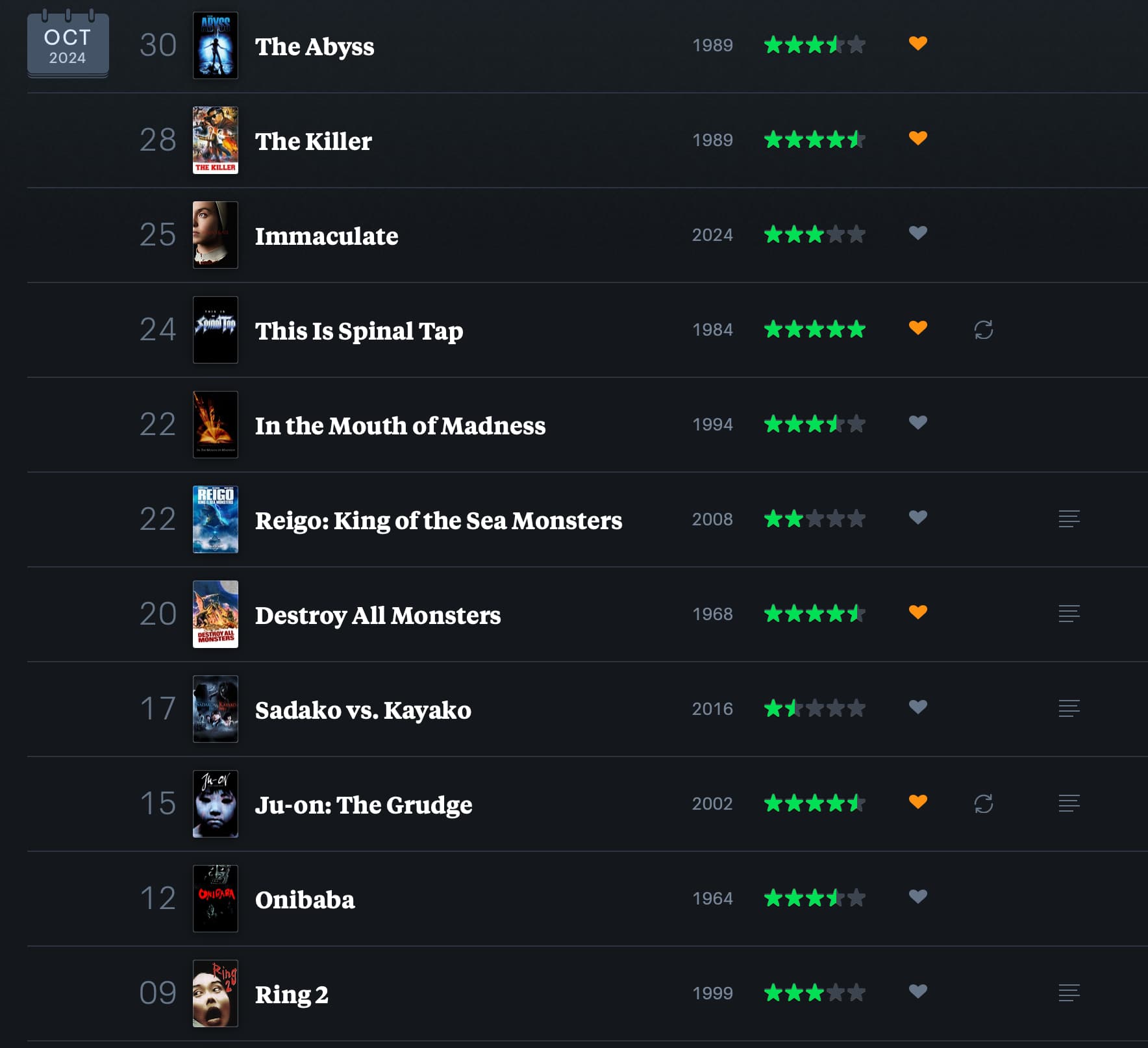Open the Onibaba poster thumbnail
This screenshot has width=1148, height=1048.
216,899
